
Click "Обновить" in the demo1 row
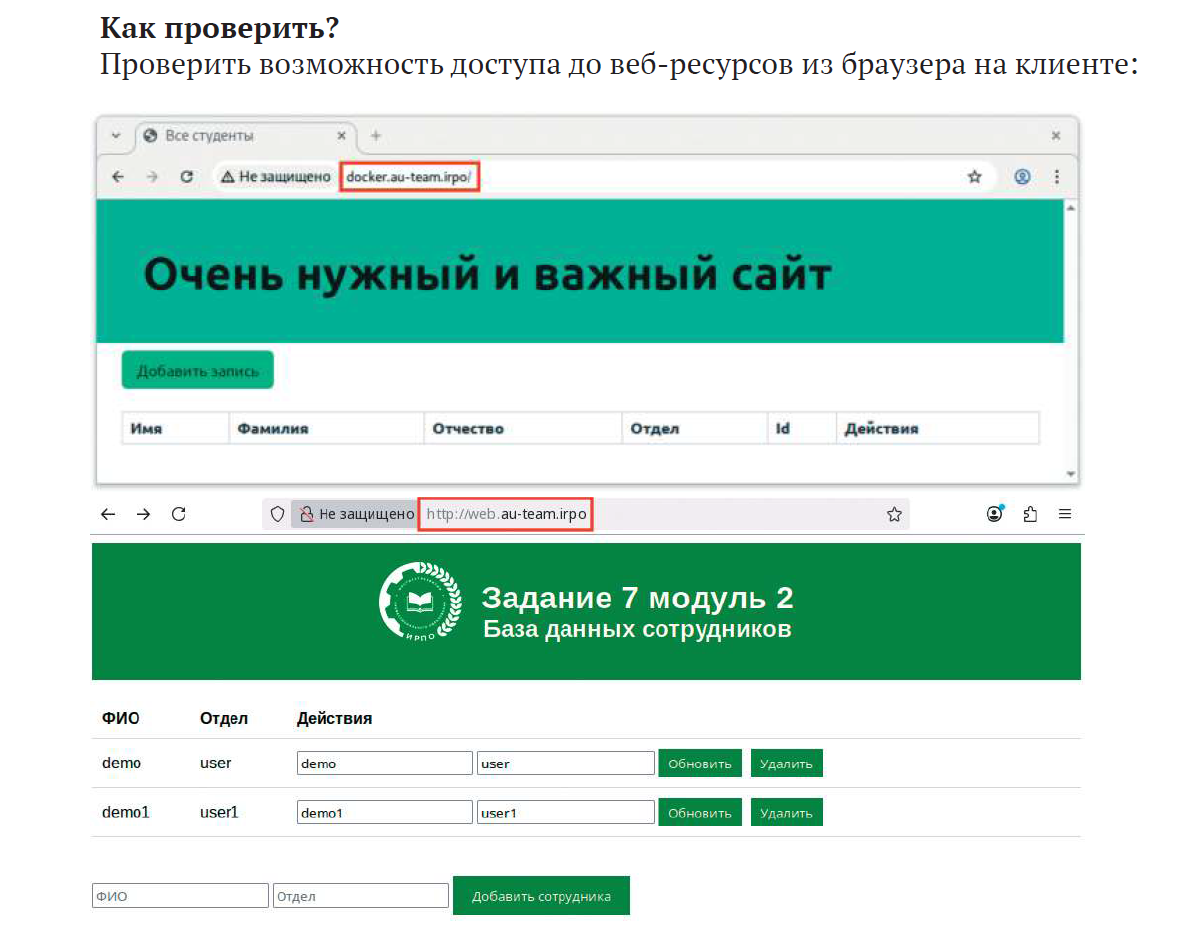[700, 812]
